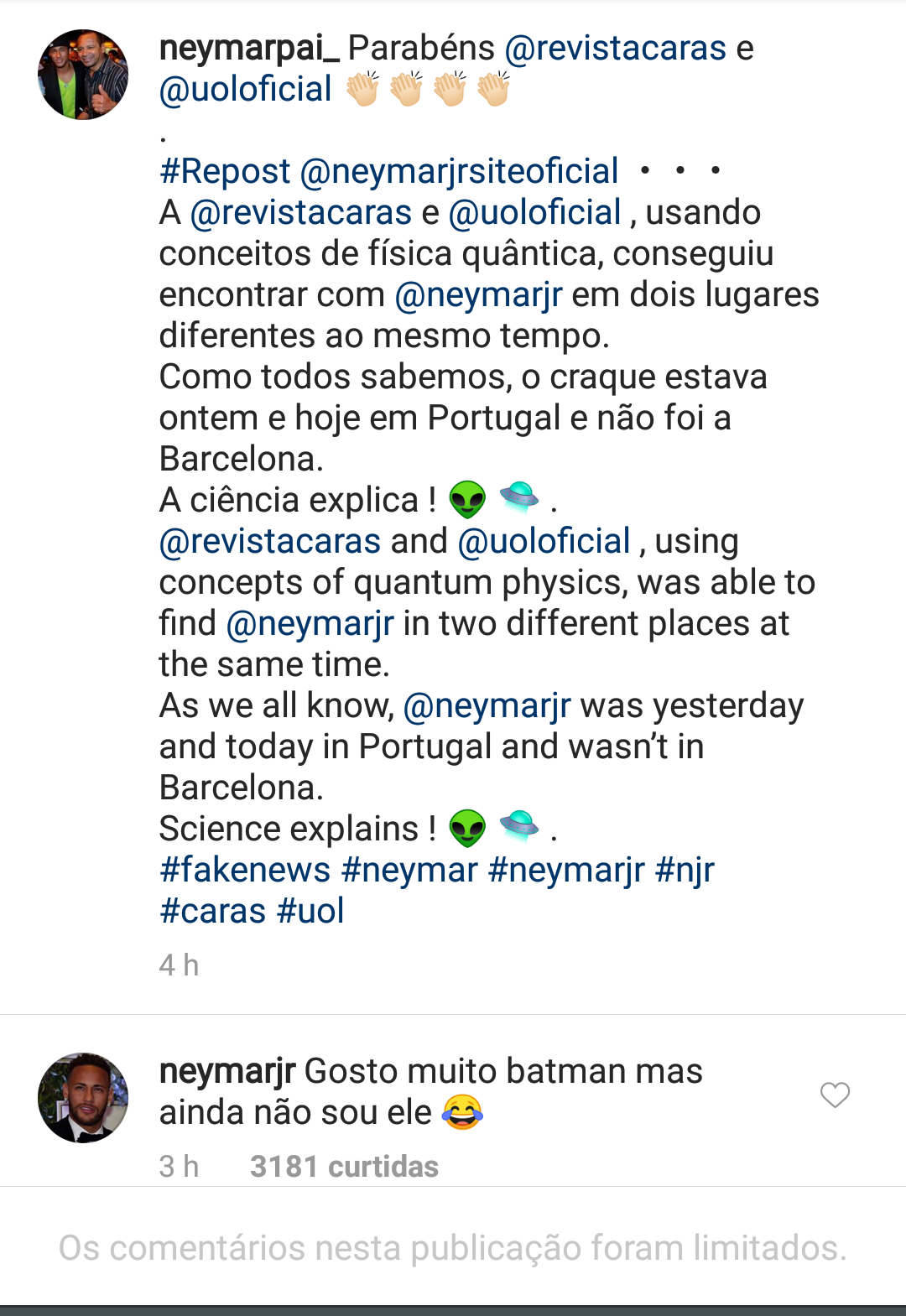Tap the neymarjr commenter username

[x=227, y=1071]
